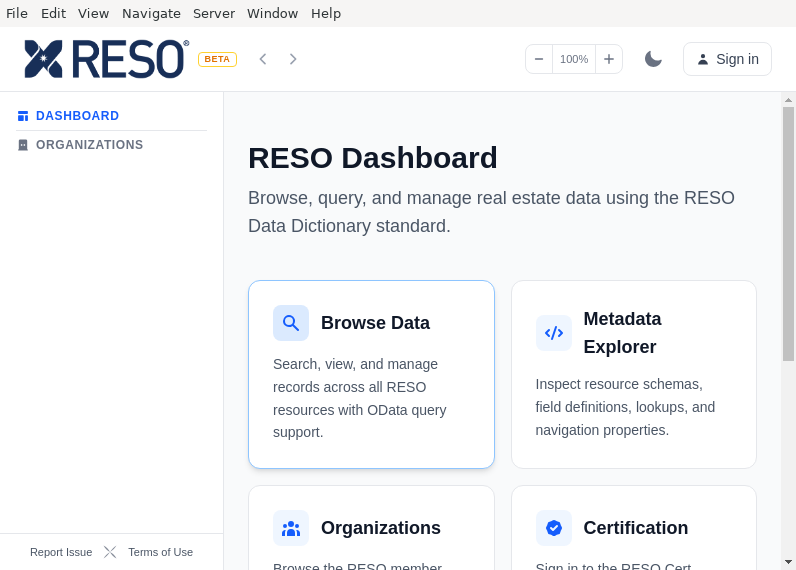The image size is (796, 570).
Task: Open the Server menu
Action: (214, 13)
